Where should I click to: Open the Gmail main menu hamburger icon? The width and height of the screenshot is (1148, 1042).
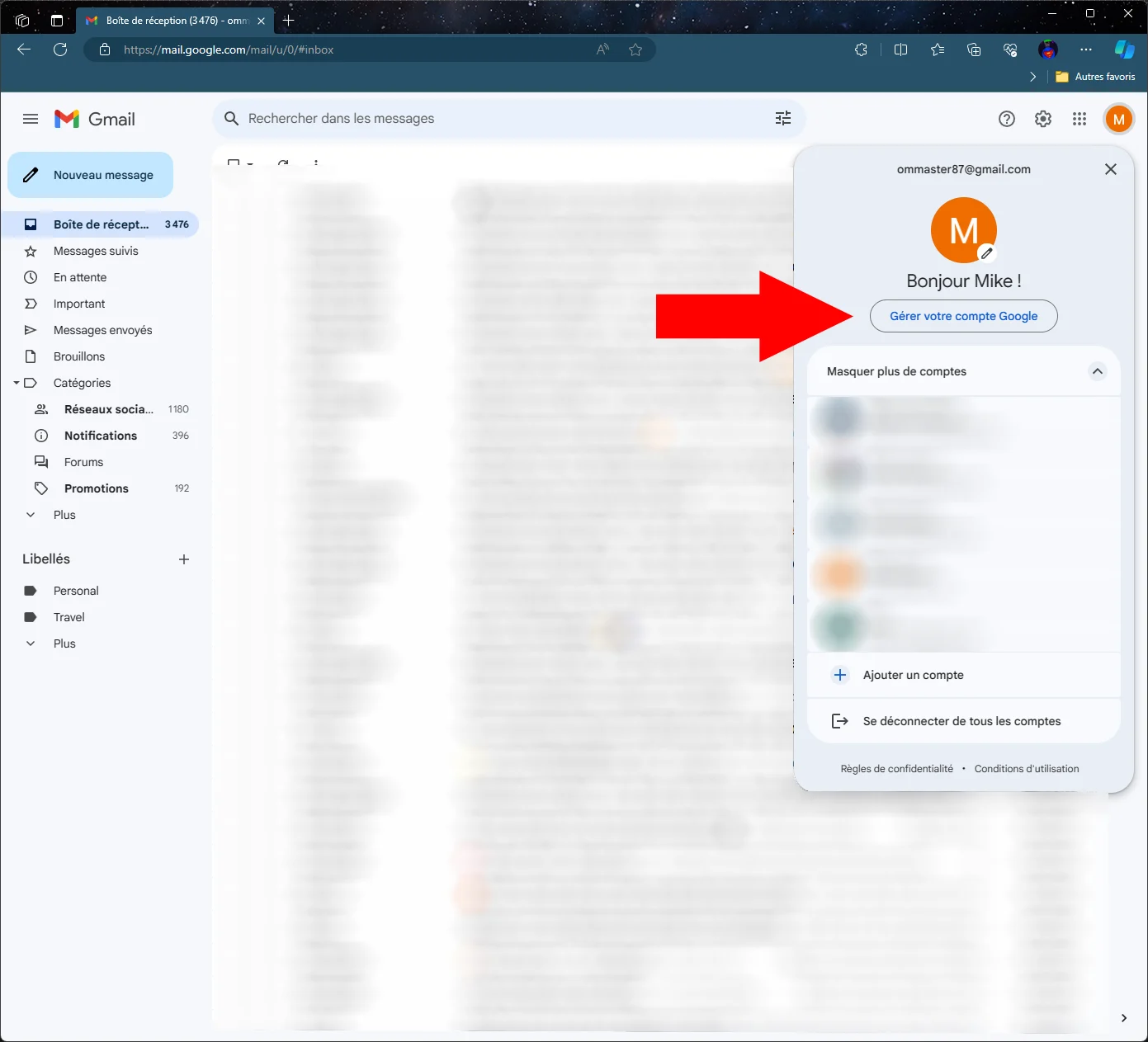(x=31, y=119)
